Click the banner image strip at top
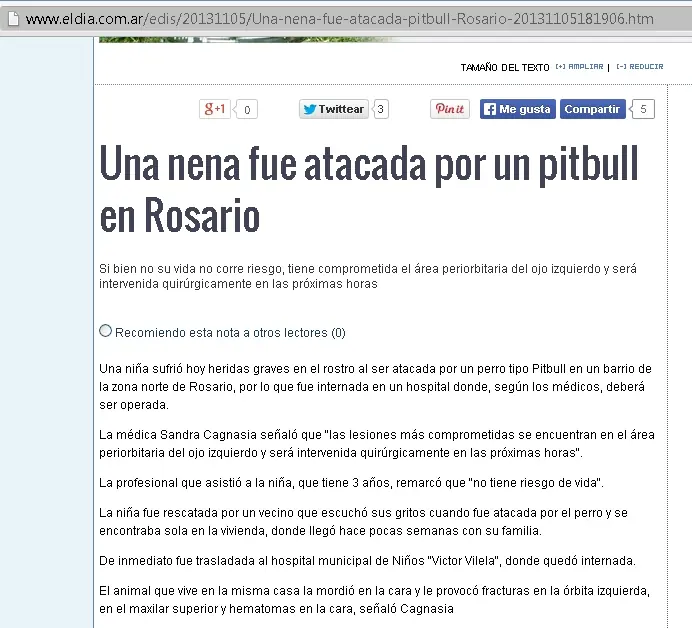Screen dimensions: 692x628 pos(247,40)
